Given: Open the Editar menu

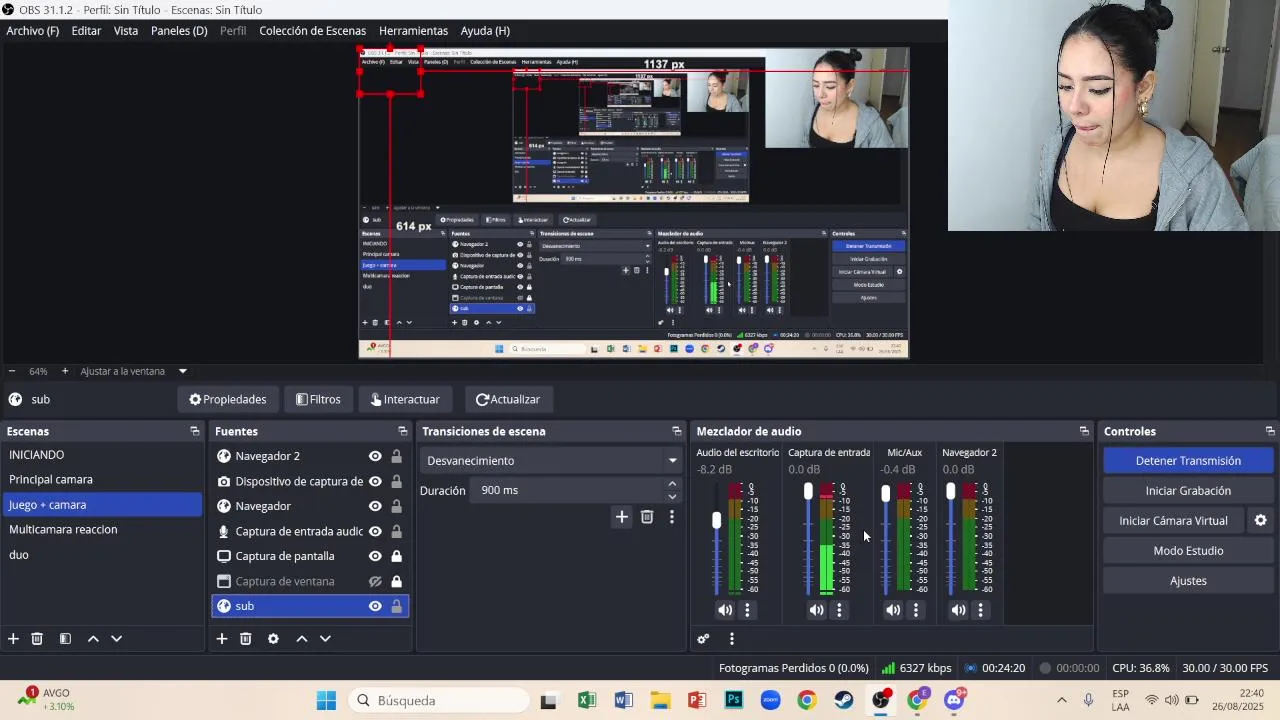Looking at the screenshot, I should click(86, 31).
